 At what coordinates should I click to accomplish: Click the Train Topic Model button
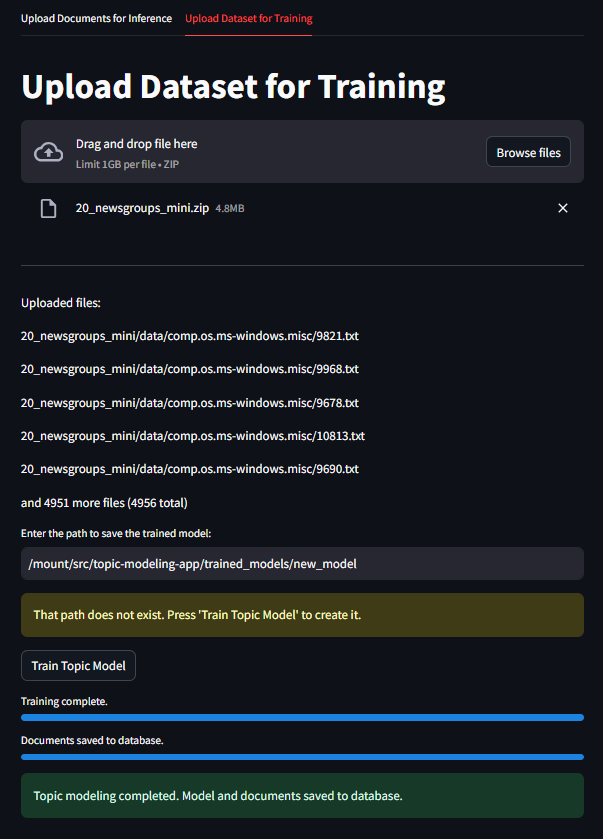[x=78, y=666]
